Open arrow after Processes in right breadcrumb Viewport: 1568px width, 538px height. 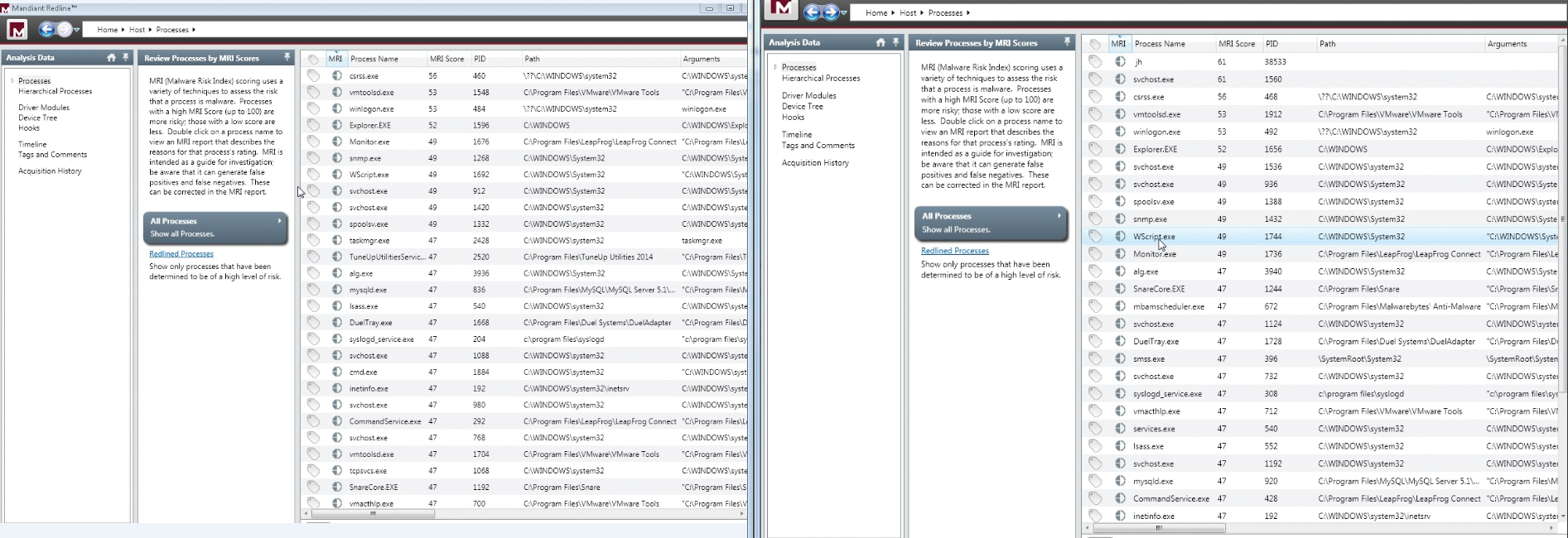[x=968, y=13]
